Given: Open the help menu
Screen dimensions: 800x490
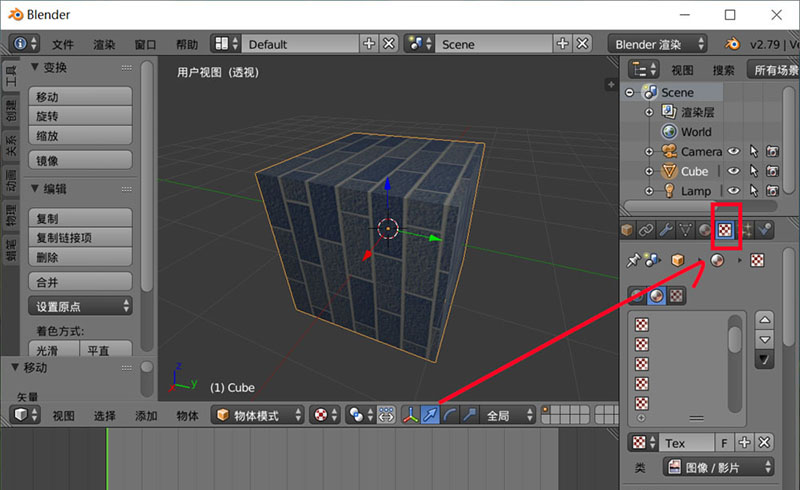Looking at the screenshot, I should (187, 44).
